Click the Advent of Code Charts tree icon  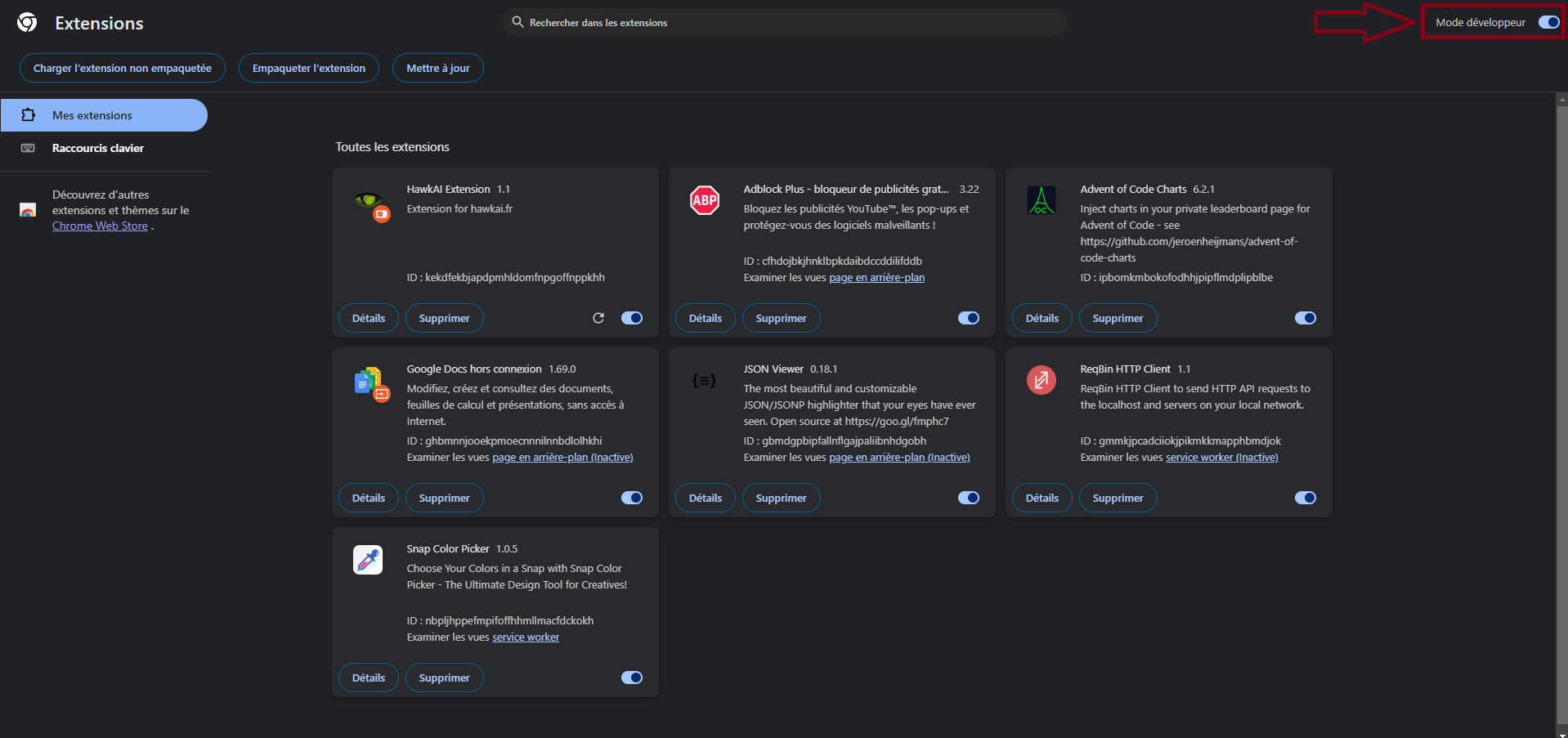(x=1042, y=200)
